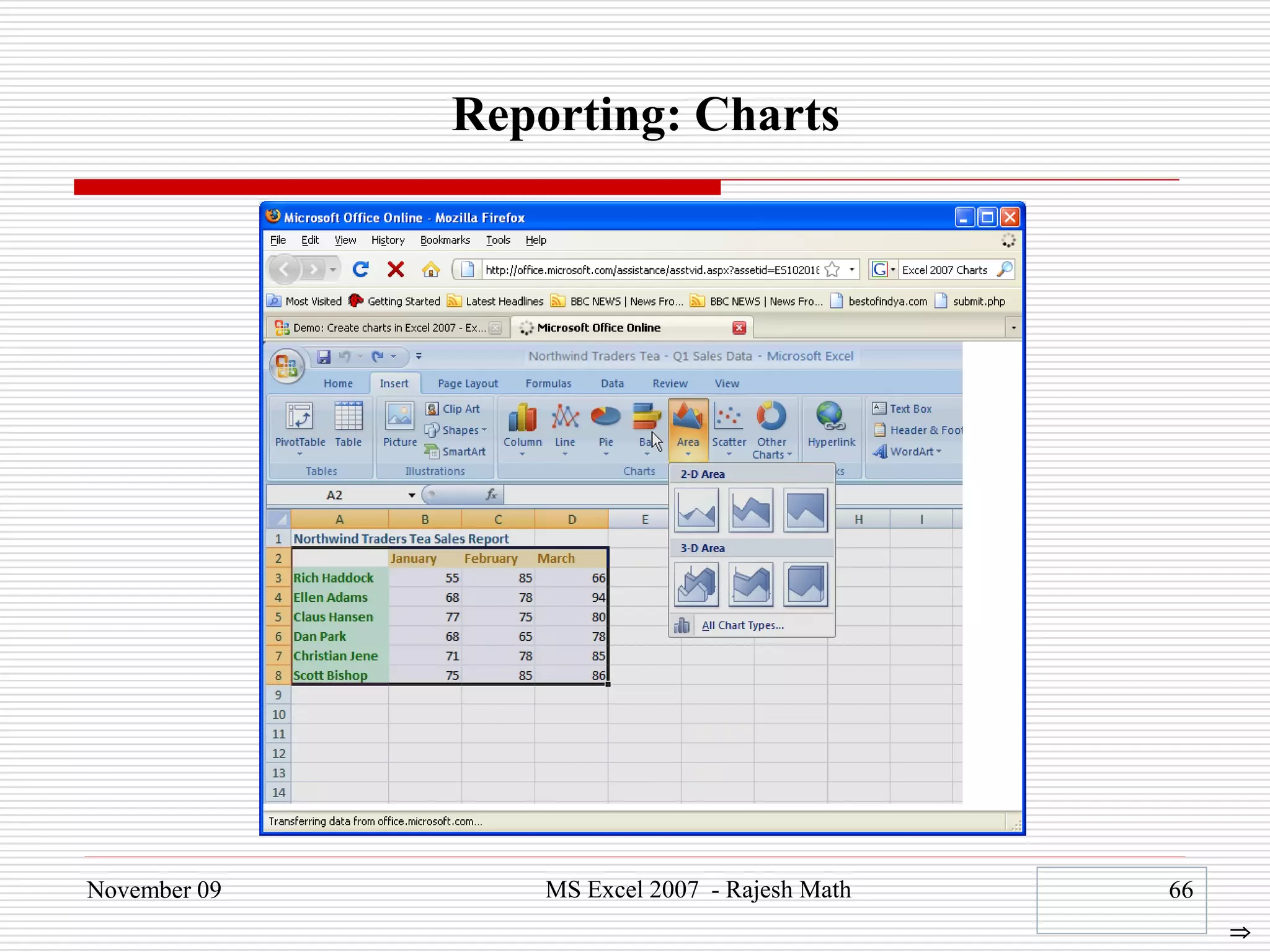Image resolution: width=1270 pixels, height=952 pixels.
Task: Open All Chart Types dialog link
Action: 742,625
